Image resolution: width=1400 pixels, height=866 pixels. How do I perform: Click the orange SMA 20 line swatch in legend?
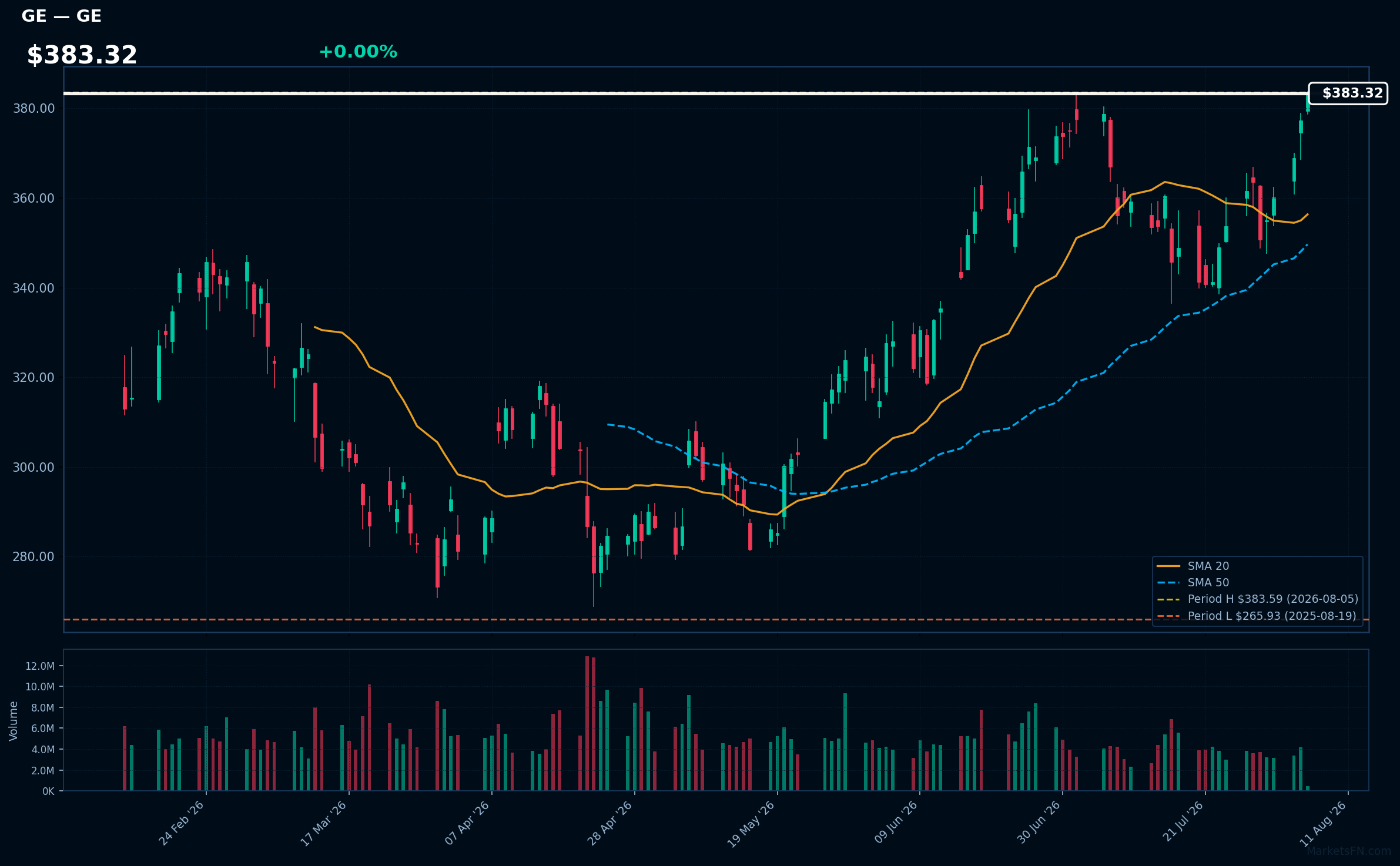pyautogui.click(x=1168, y=566)
